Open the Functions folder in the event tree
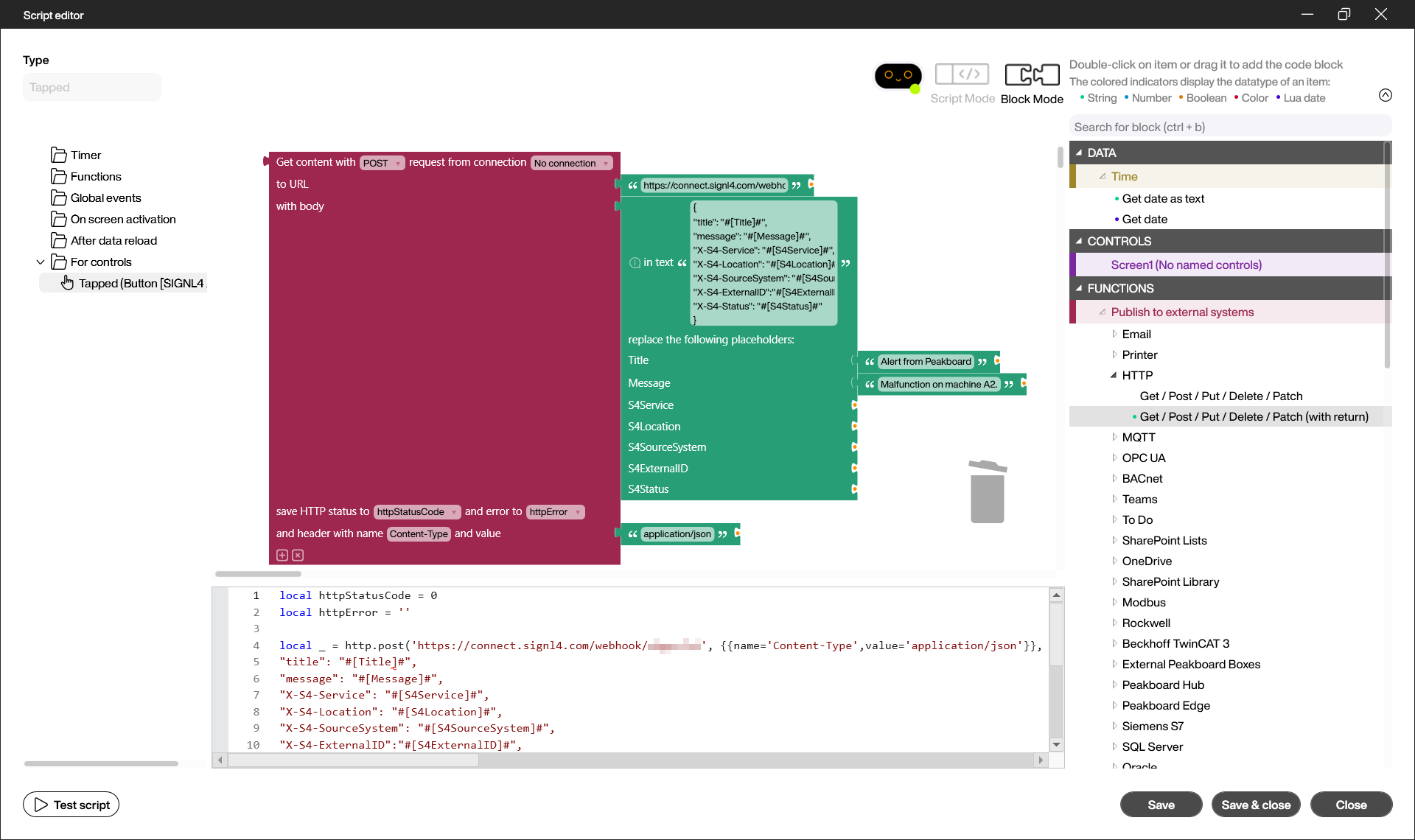1415x840 pixels. point(95,176)
